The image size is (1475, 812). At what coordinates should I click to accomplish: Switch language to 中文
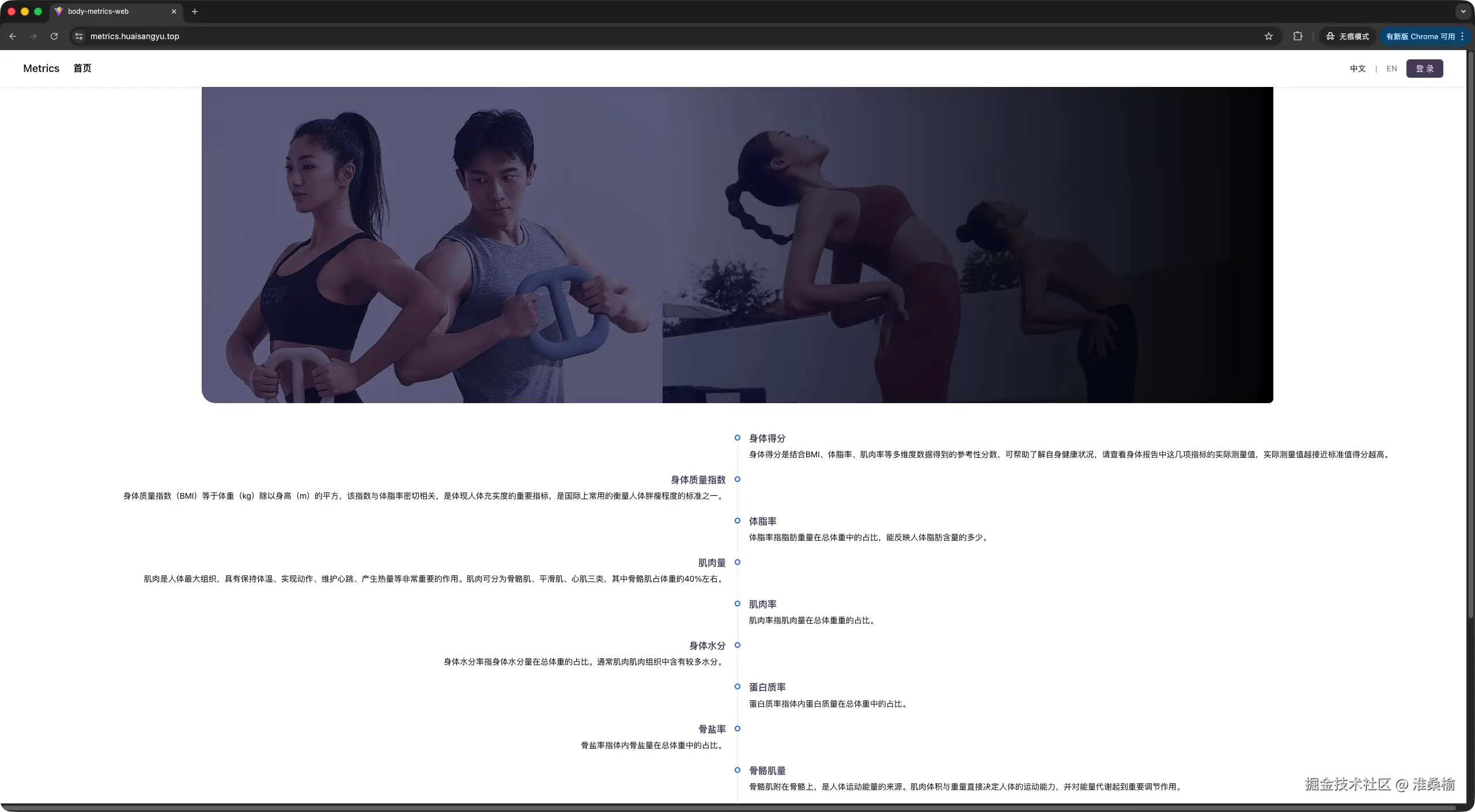click(1357, 69)
